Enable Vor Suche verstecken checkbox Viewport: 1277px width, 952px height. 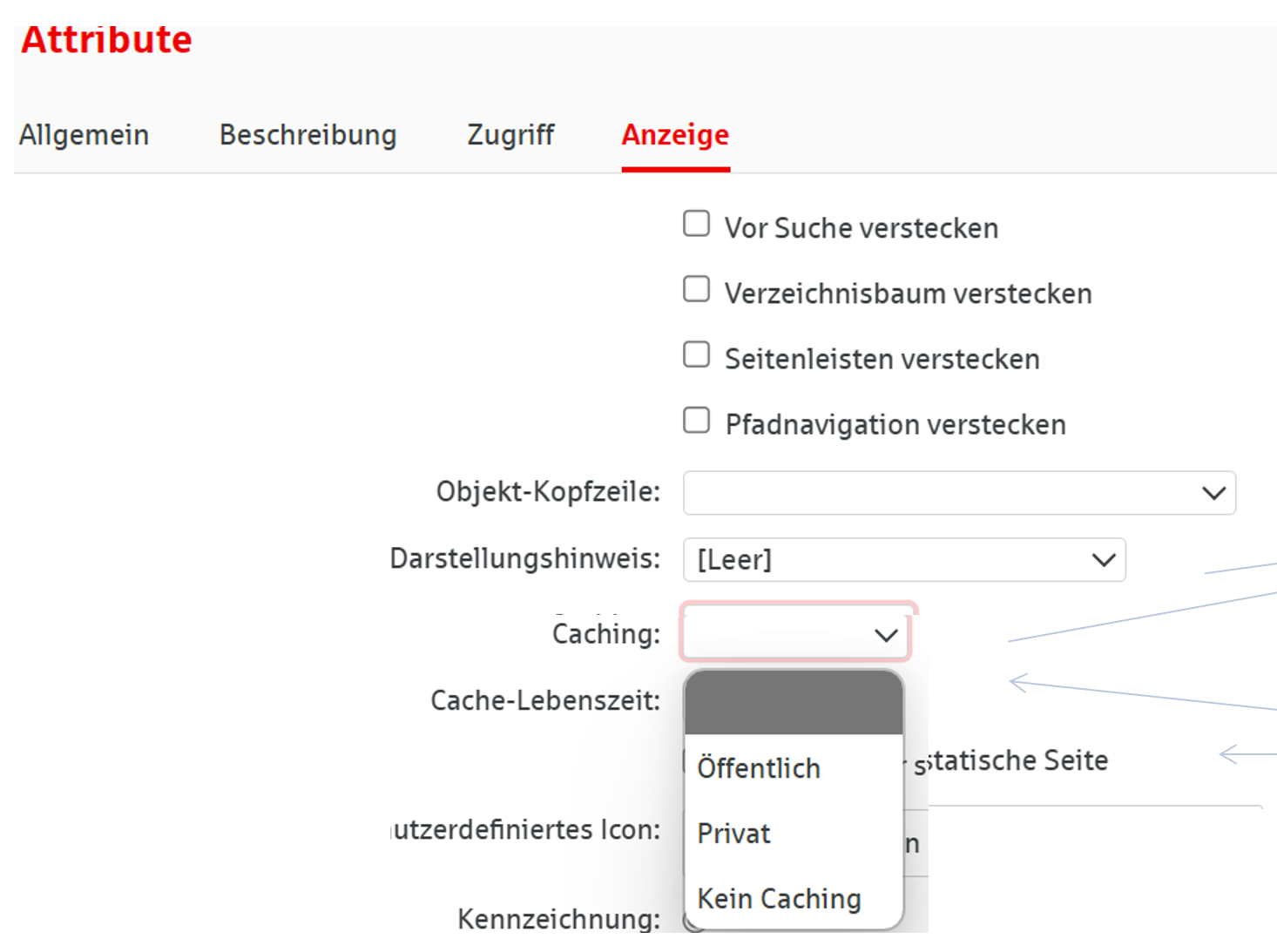pos(696,224)
